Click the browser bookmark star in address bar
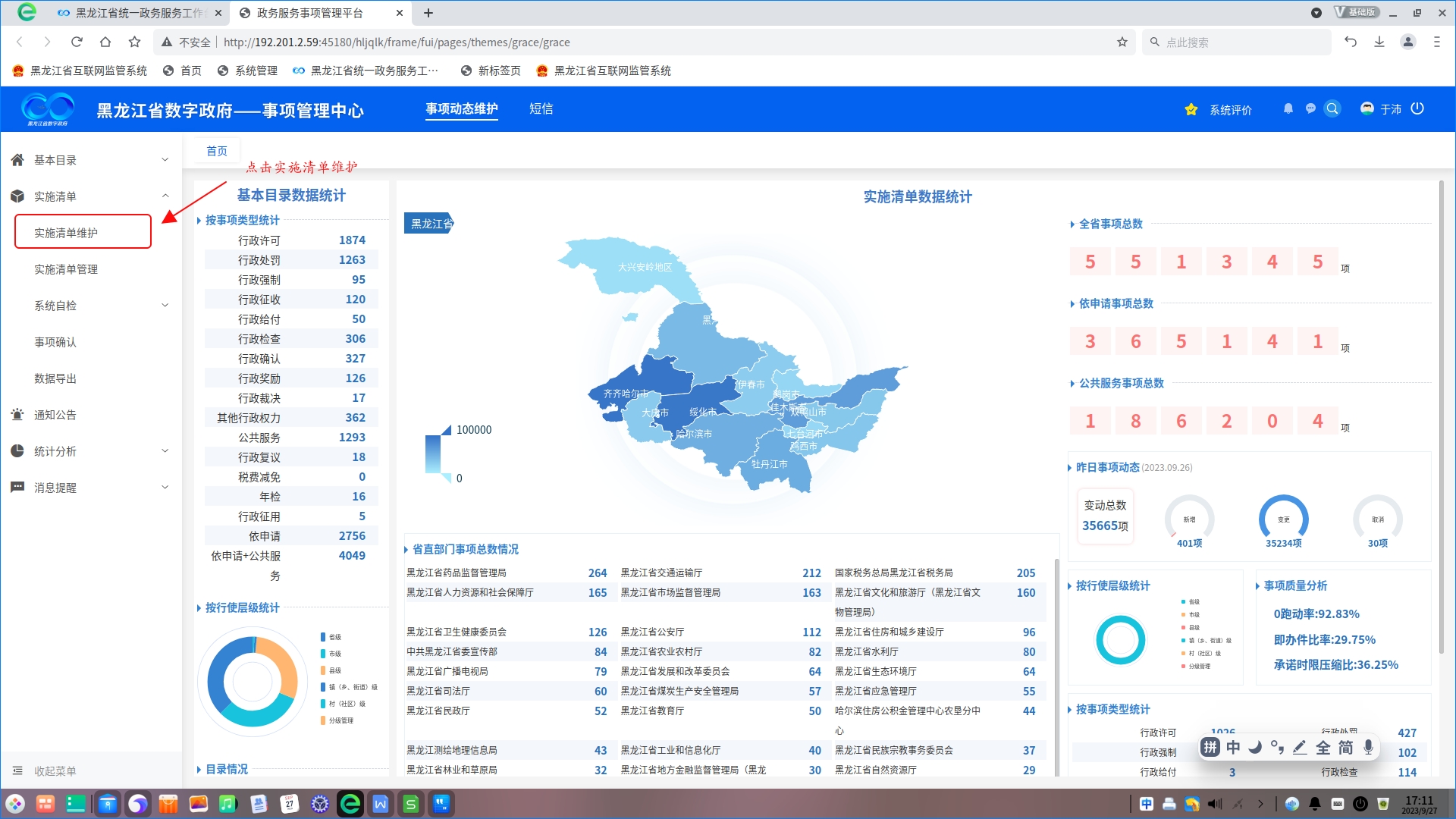 coord(1122,42)
